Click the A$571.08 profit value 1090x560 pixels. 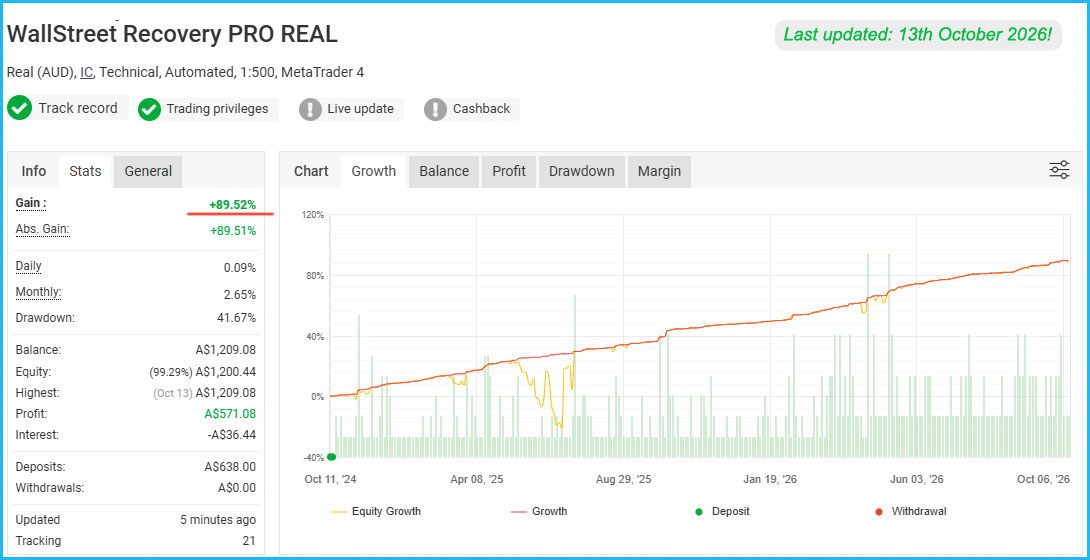tap(230, 414)
